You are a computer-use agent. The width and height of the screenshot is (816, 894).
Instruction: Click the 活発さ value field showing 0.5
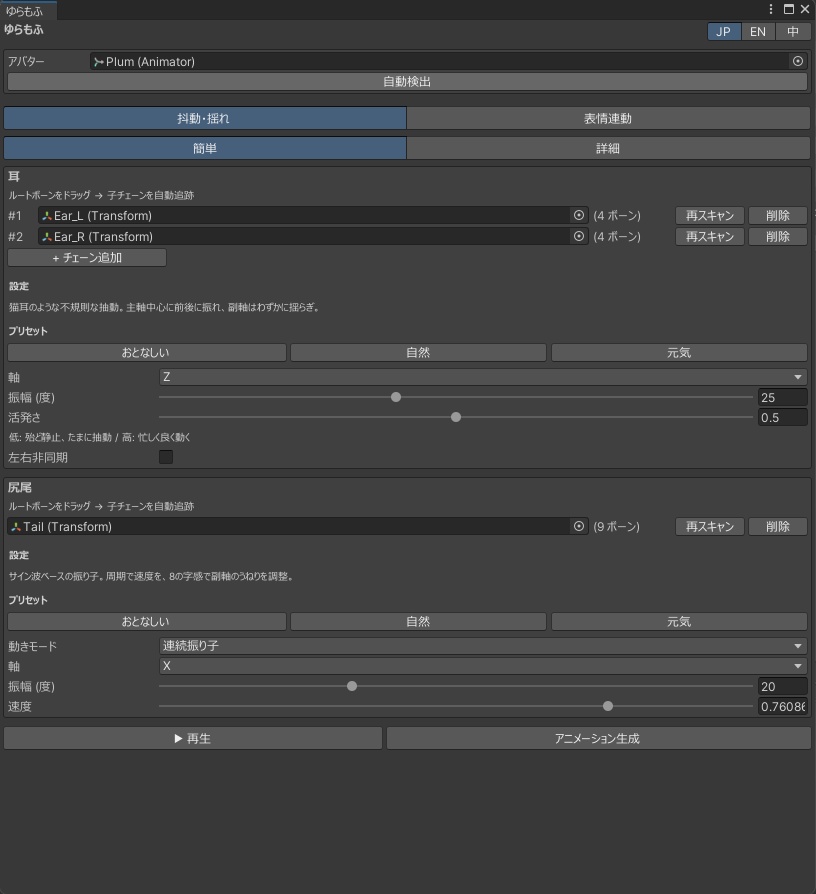[782, 417]
